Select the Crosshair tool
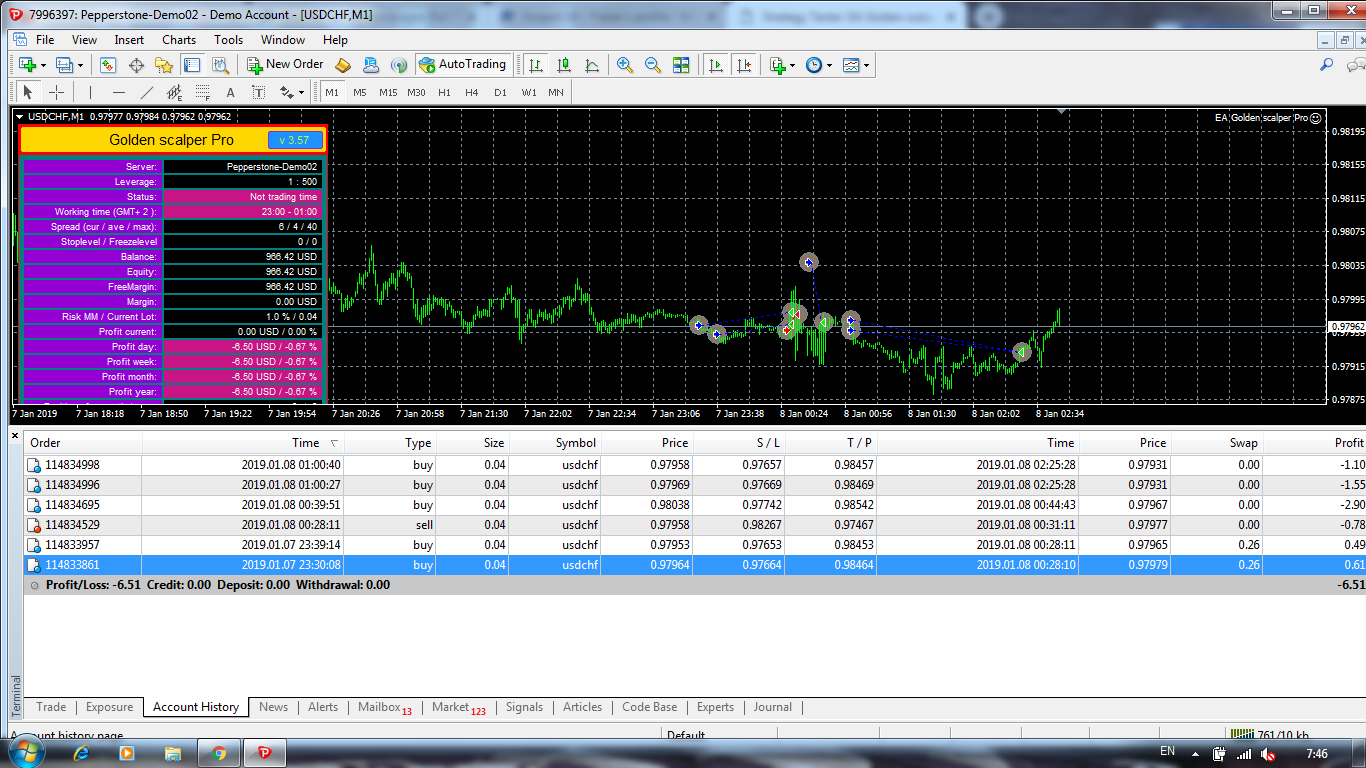Screen dimensions: 1366x768 tap(57, 92)
